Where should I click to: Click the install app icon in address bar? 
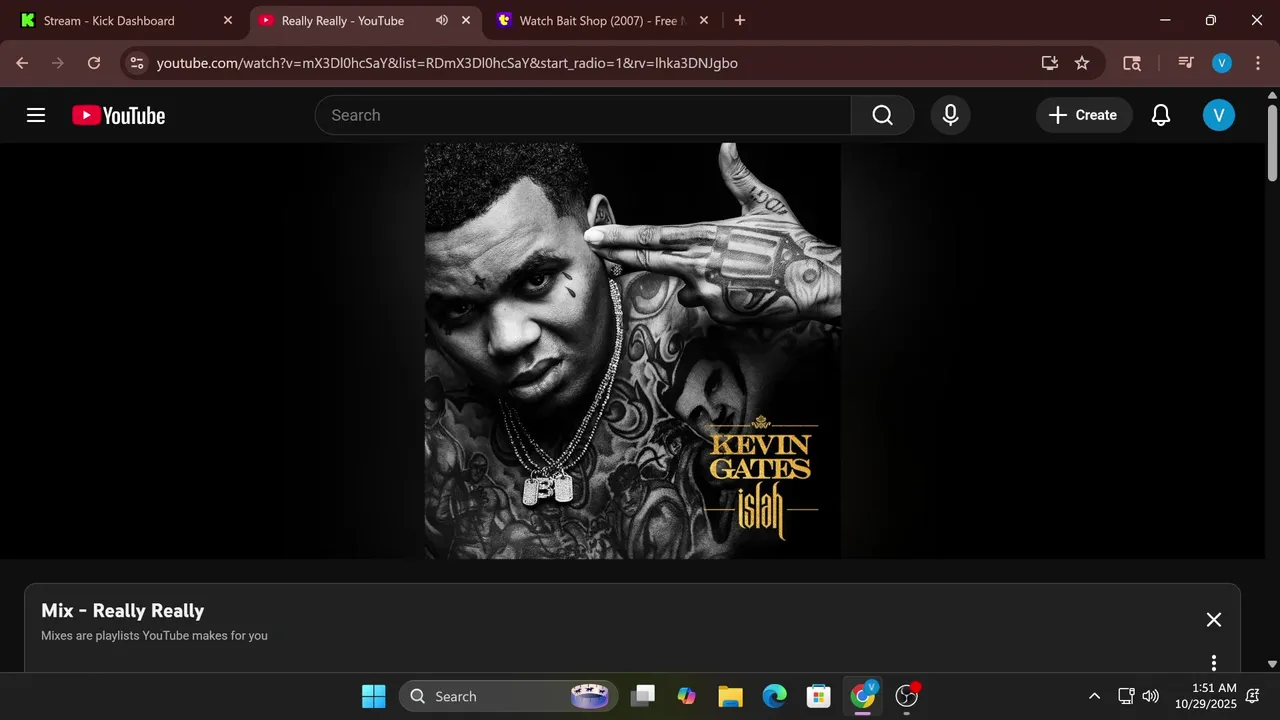point(1049,63)
